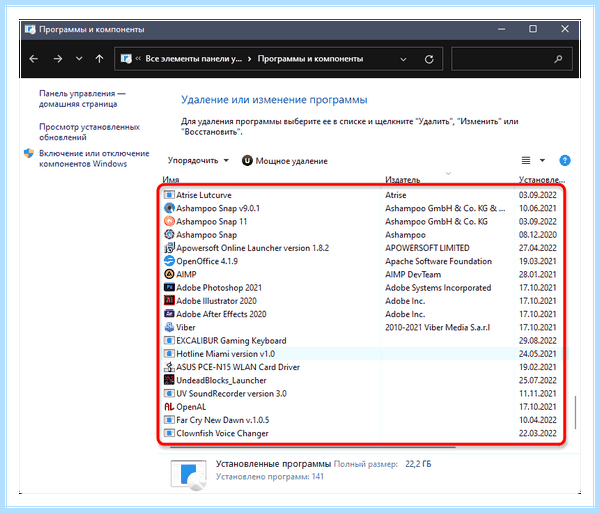The image size is (600, 513).
Task: Select UV SoundRecorder version 3.0 entry
Action: click(x=231, y=393)
